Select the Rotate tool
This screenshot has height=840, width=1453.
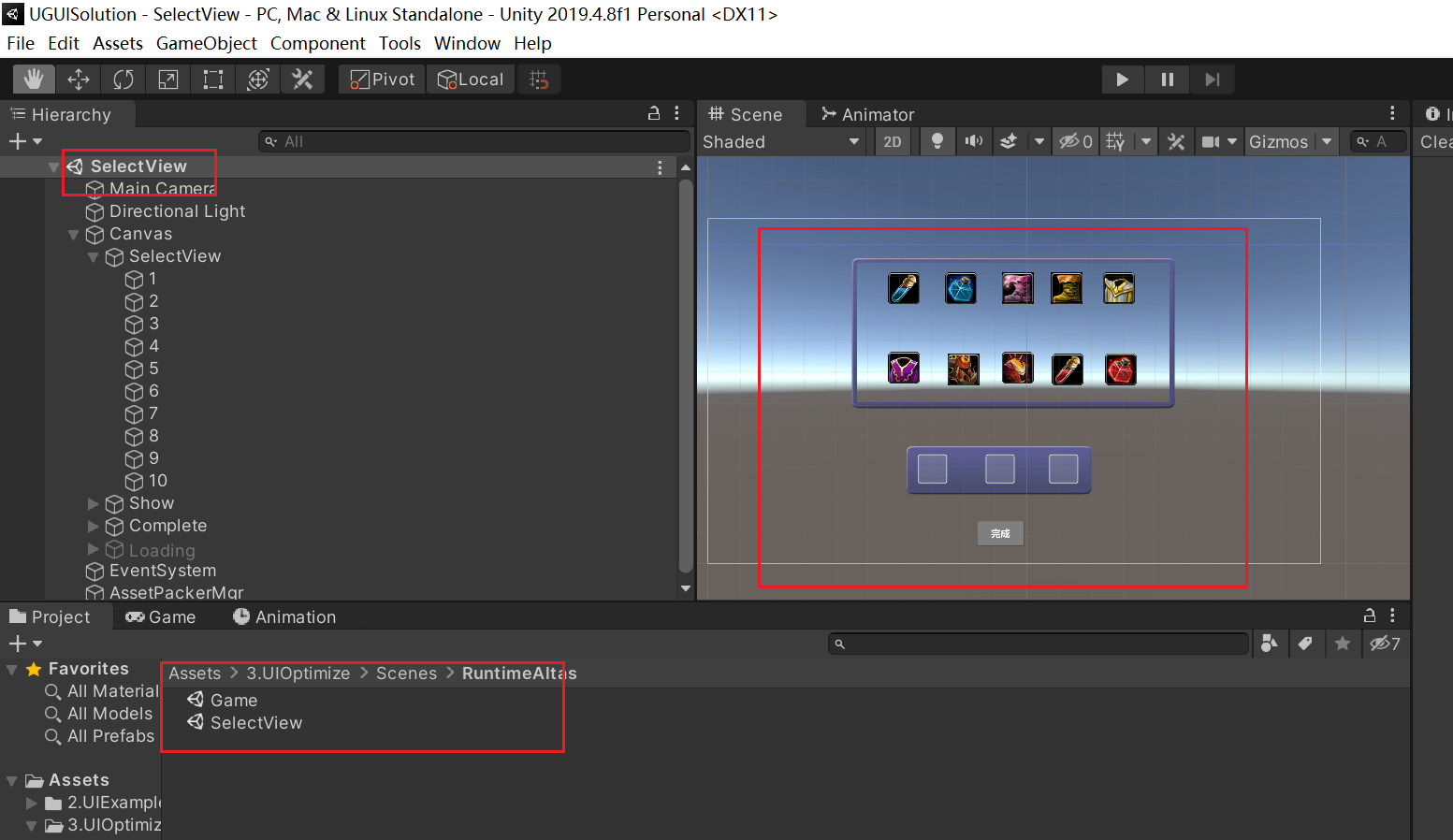tap(124, 80)
